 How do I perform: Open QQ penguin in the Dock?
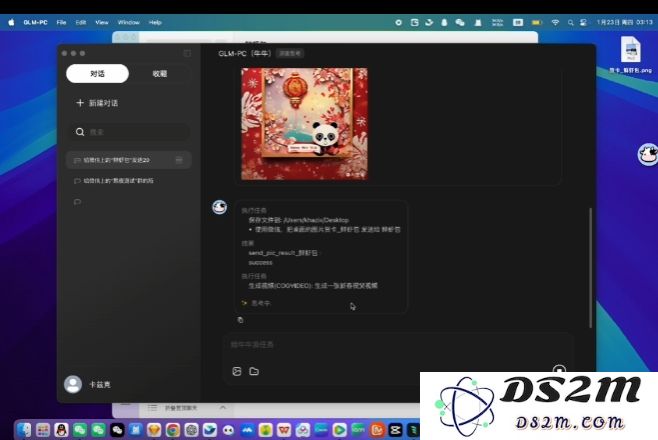(x=61, y=430)
